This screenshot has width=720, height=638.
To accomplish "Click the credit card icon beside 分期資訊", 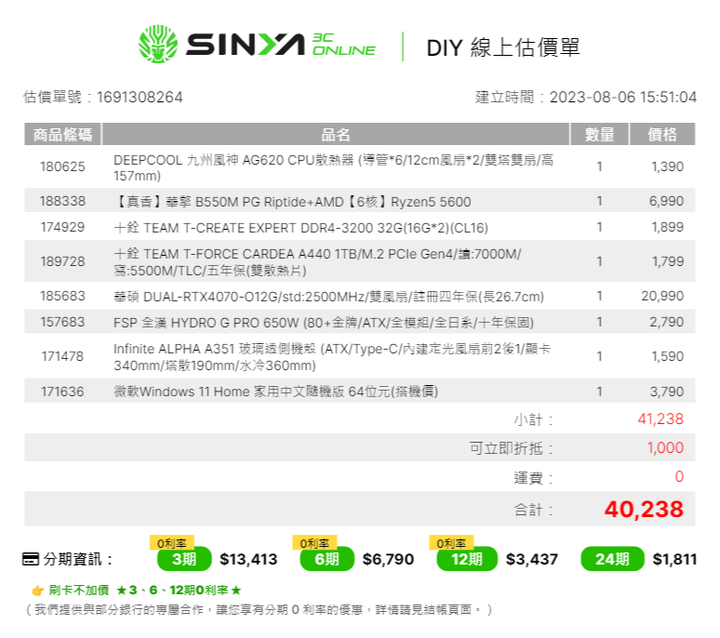I will tap(31, 559).
